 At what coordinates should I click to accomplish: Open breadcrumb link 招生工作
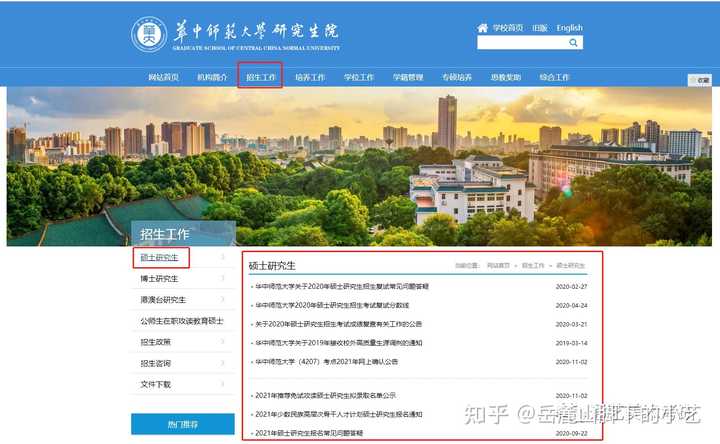click(x=533, y=265)
